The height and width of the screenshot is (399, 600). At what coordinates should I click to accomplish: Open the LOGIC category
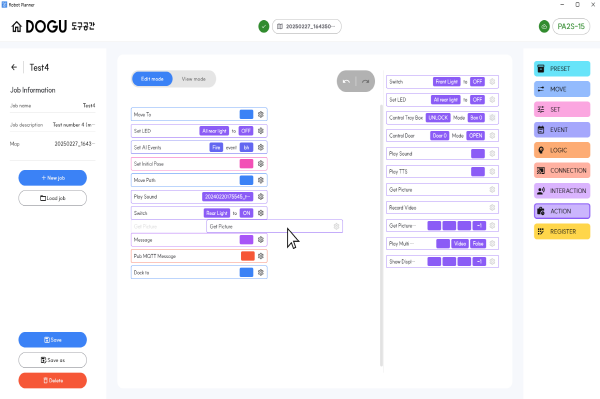[562, 150]
